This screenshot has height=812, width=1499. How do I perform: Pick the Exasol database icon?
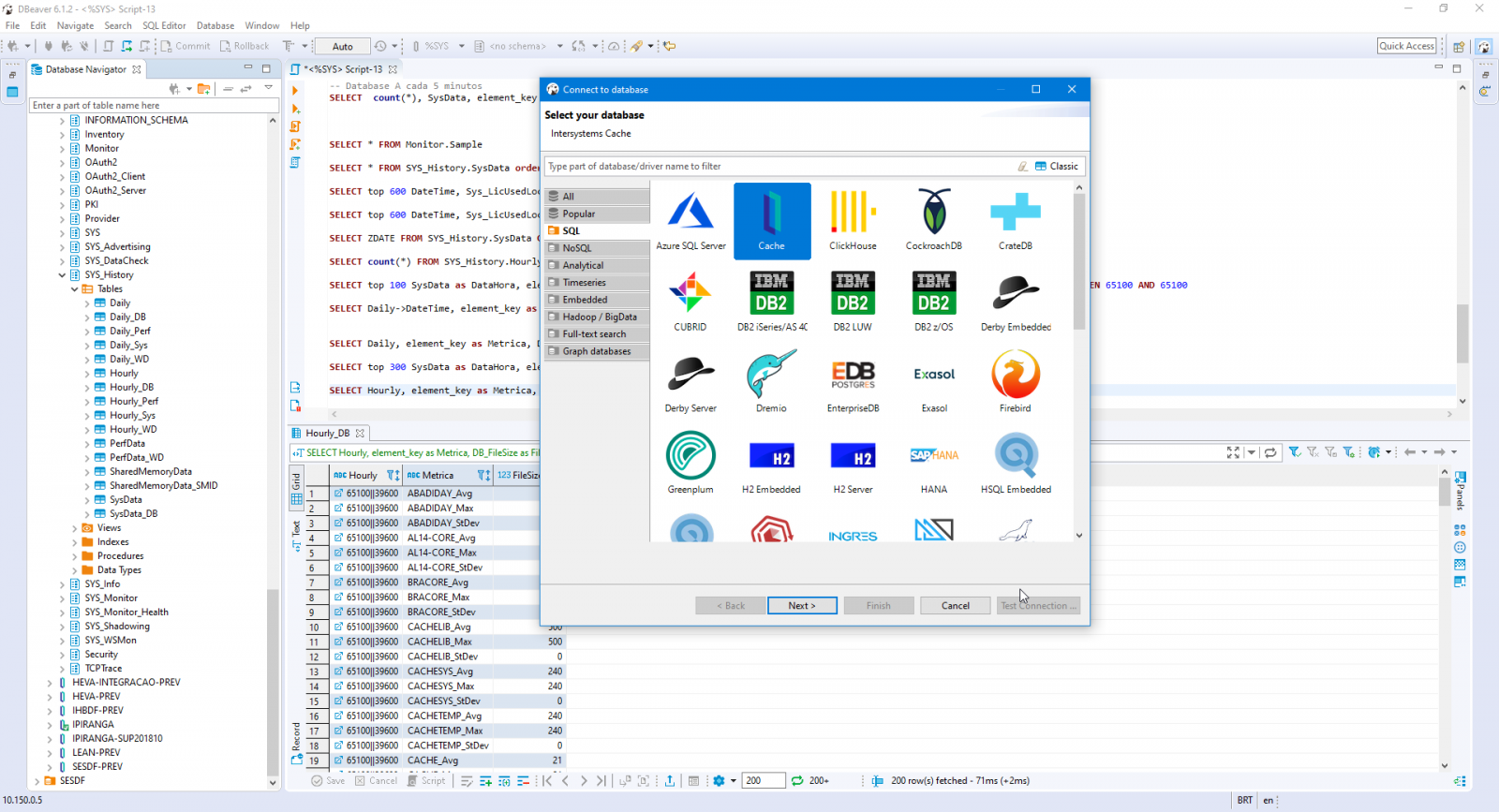click(934, 383)
